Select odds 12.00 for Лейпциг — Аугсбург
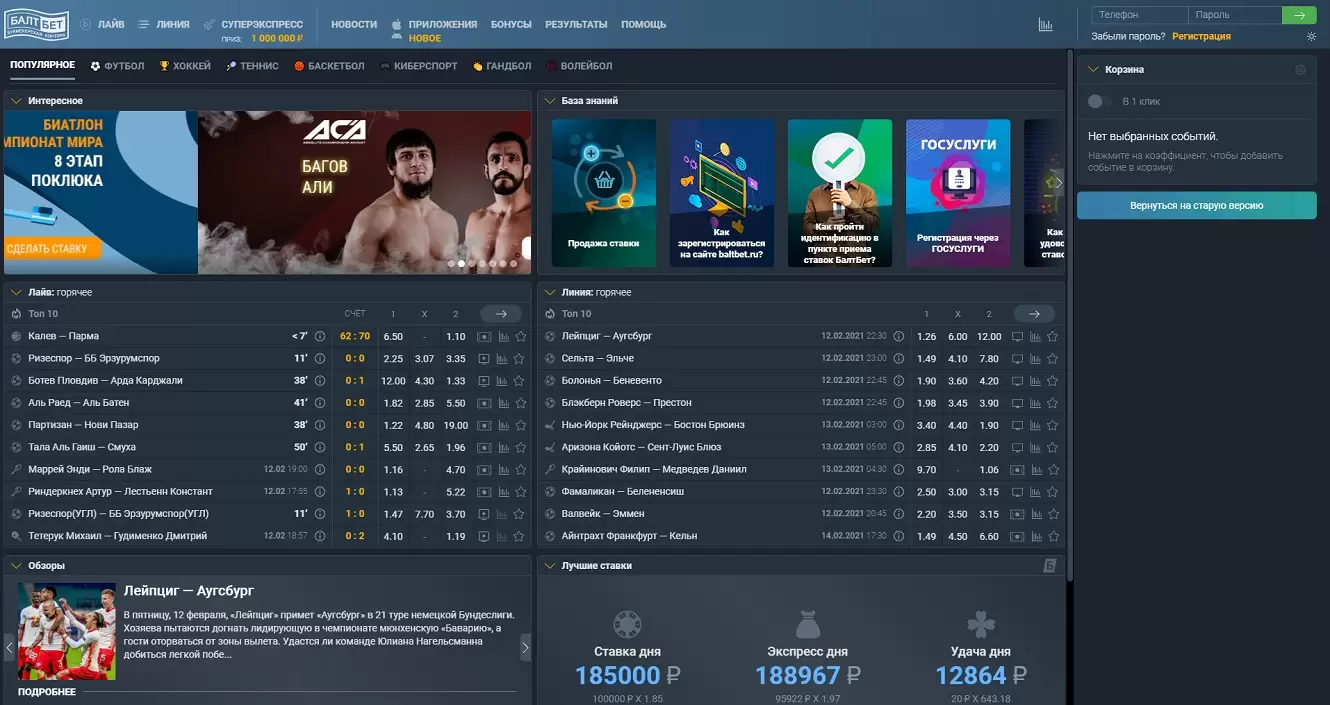The height and width of the screenshot is (705, 1330). pyautogui.click(x=989, y=336)
